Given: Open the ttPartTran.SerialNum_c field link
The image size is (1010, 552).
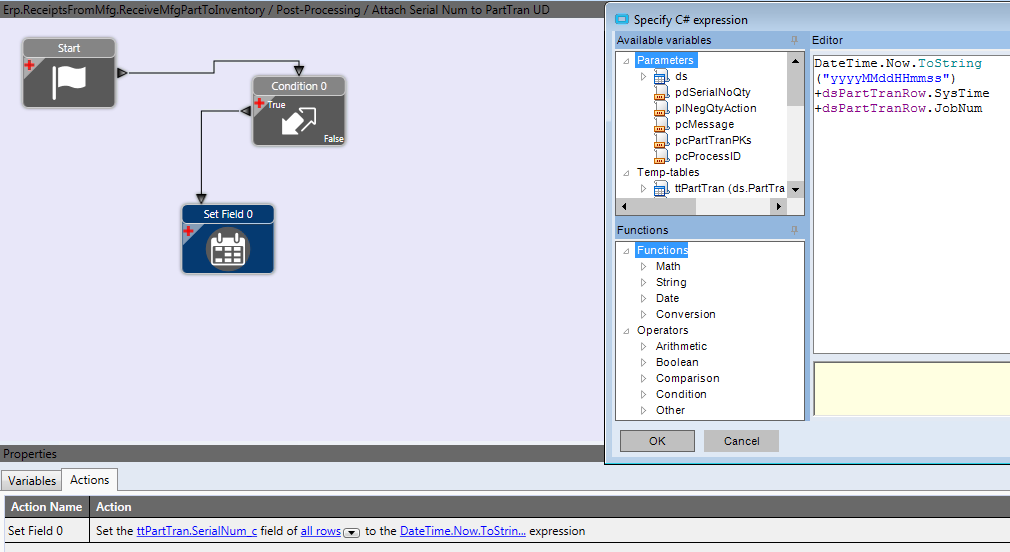Looking at the screenshot, I should pyautogui.click(x=196, y=531).
